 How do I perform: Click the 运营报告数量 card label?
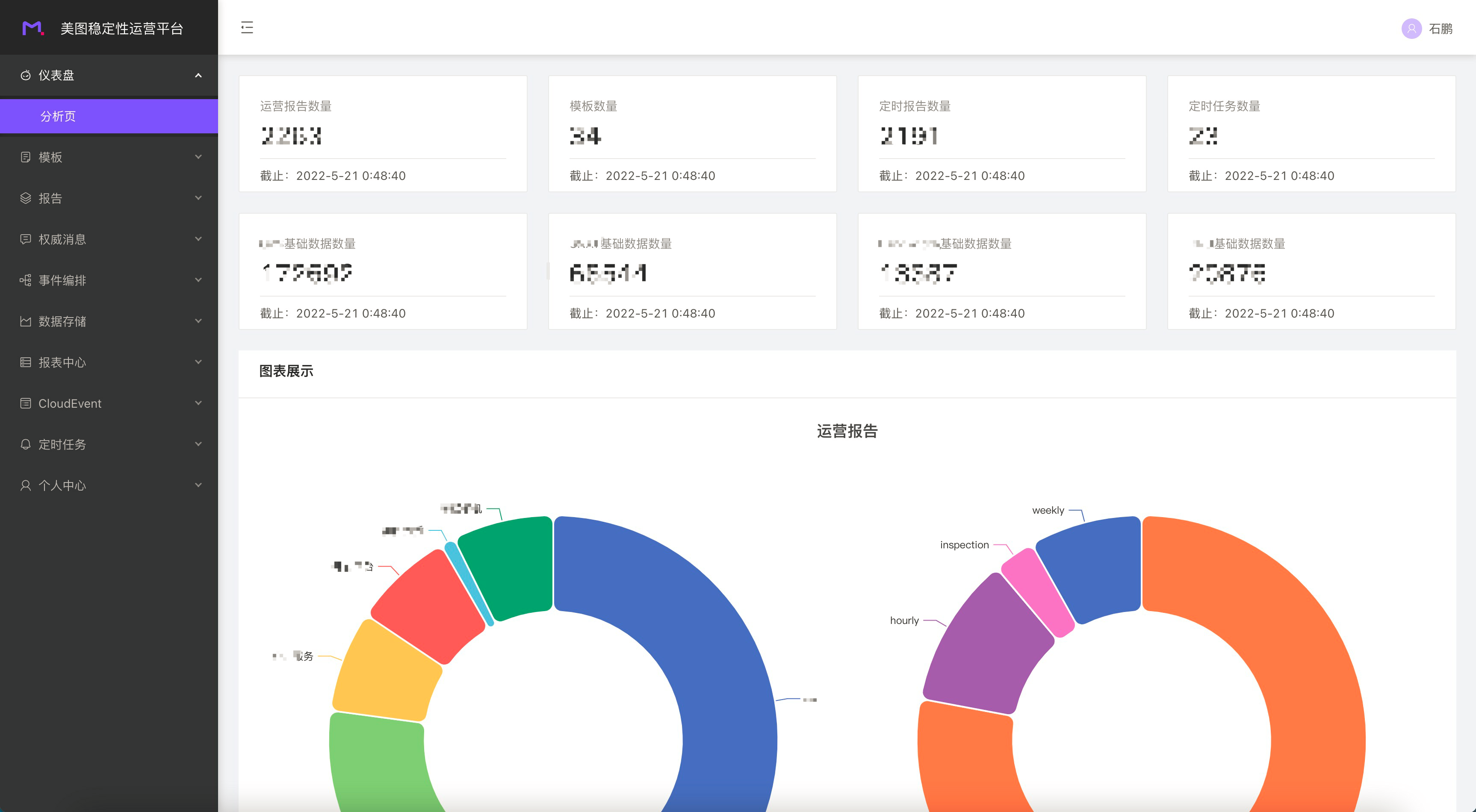(295, 106)
